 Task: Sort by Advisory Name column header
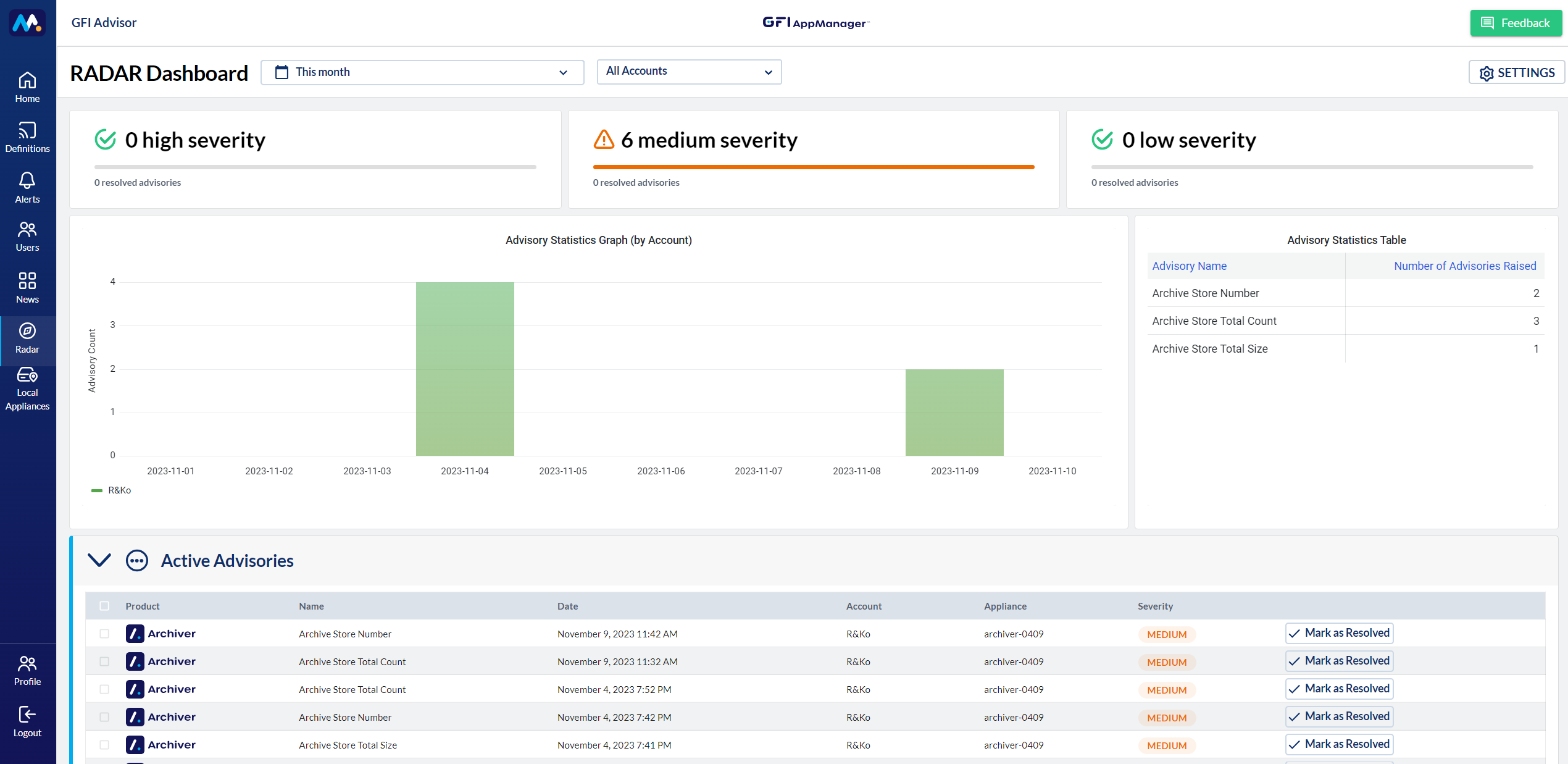[x=1189, y=266]
